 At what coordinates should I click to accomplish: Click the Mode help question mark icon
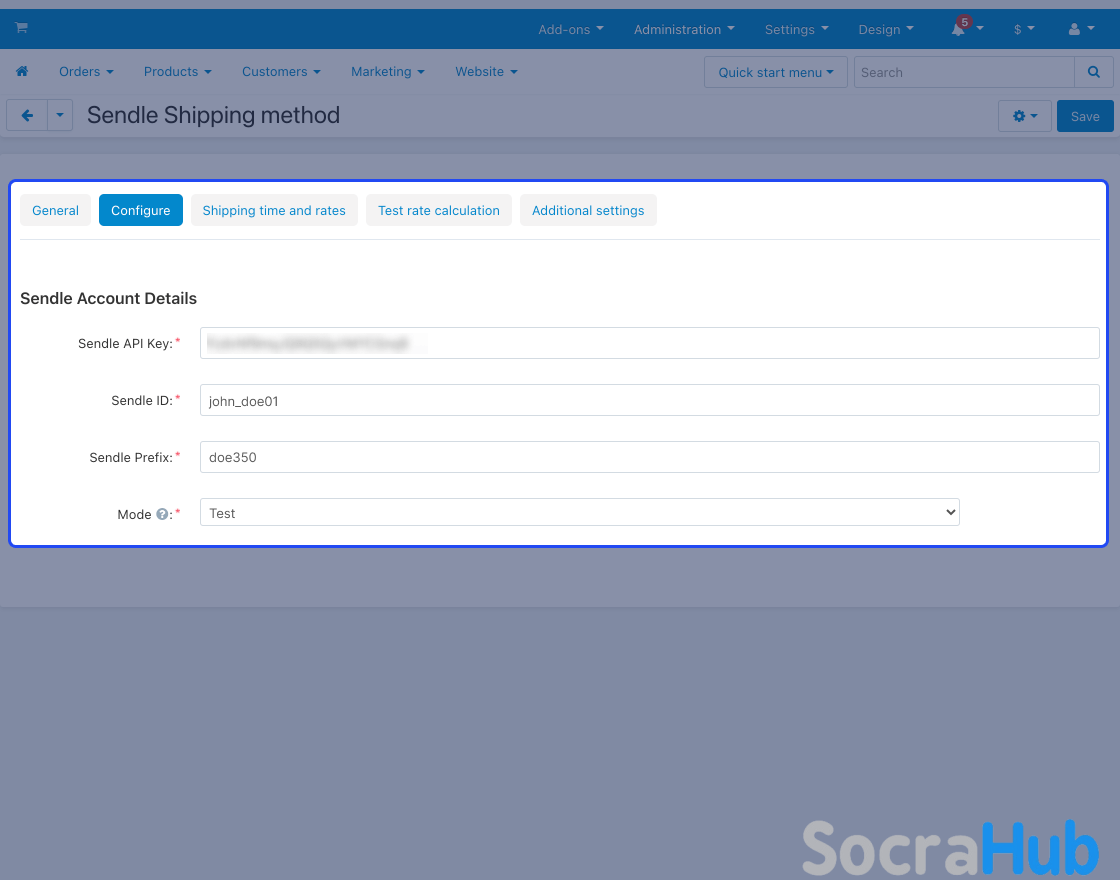point(161,514)
